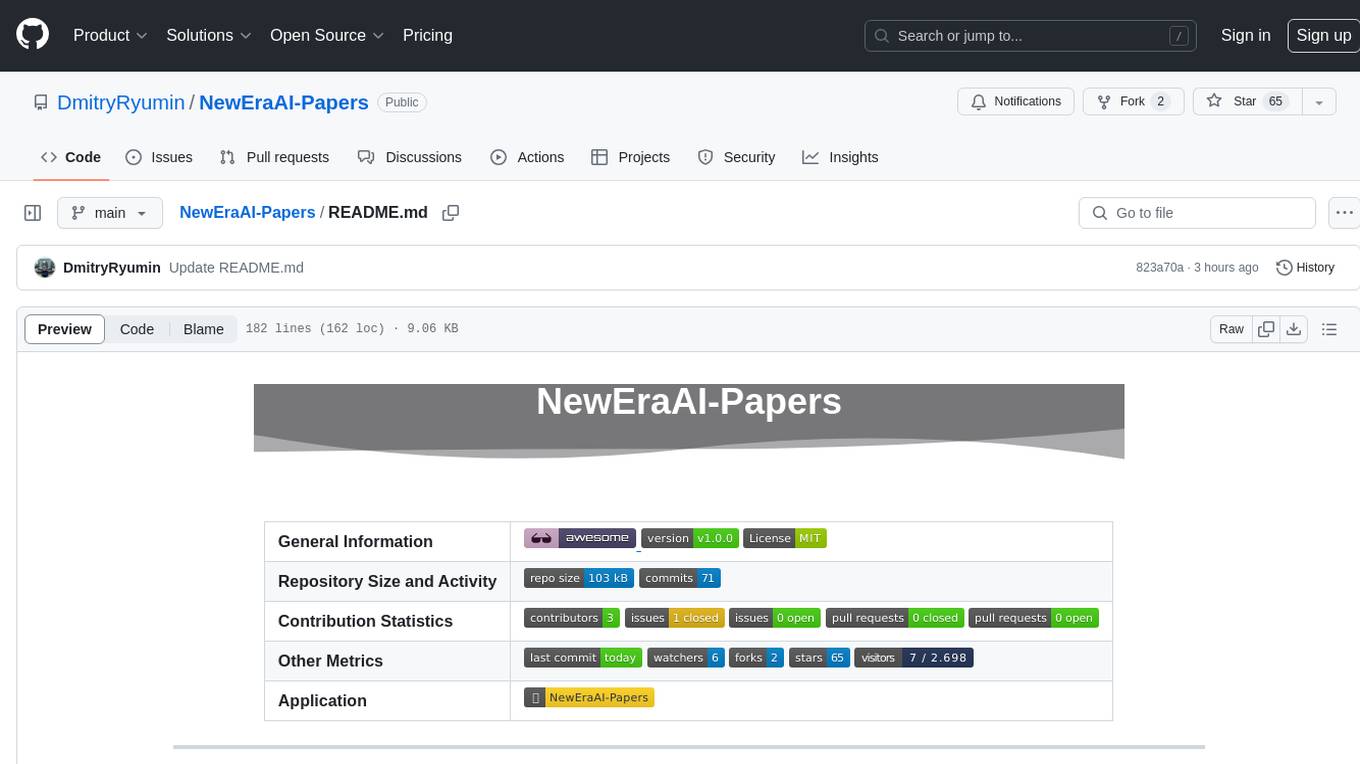Open the more file actions menu
This screenshot has width=1360, height=764.
1344,213
